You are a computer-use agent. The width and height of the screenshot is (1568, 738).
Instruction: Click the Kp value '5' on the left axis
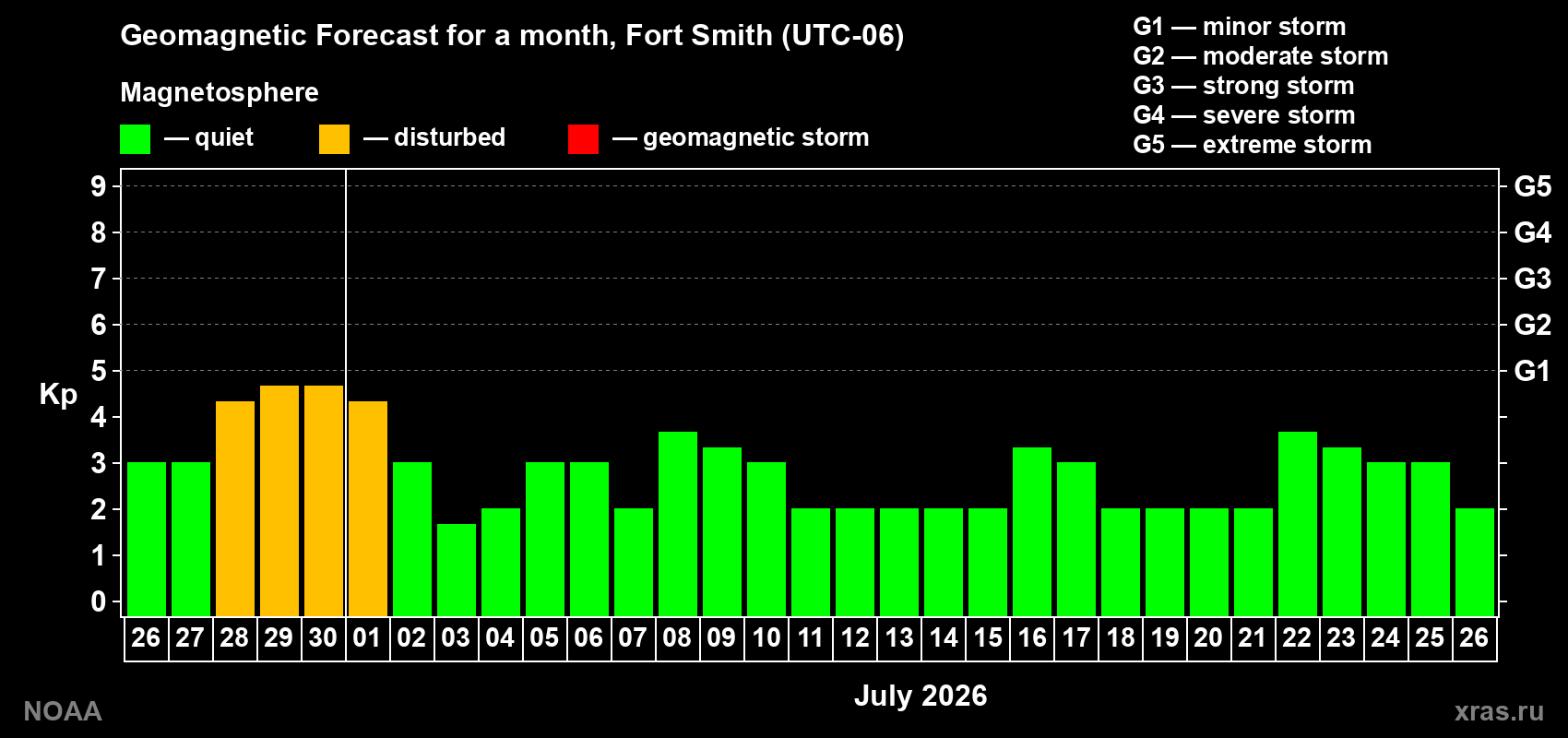tap(99, 371)
